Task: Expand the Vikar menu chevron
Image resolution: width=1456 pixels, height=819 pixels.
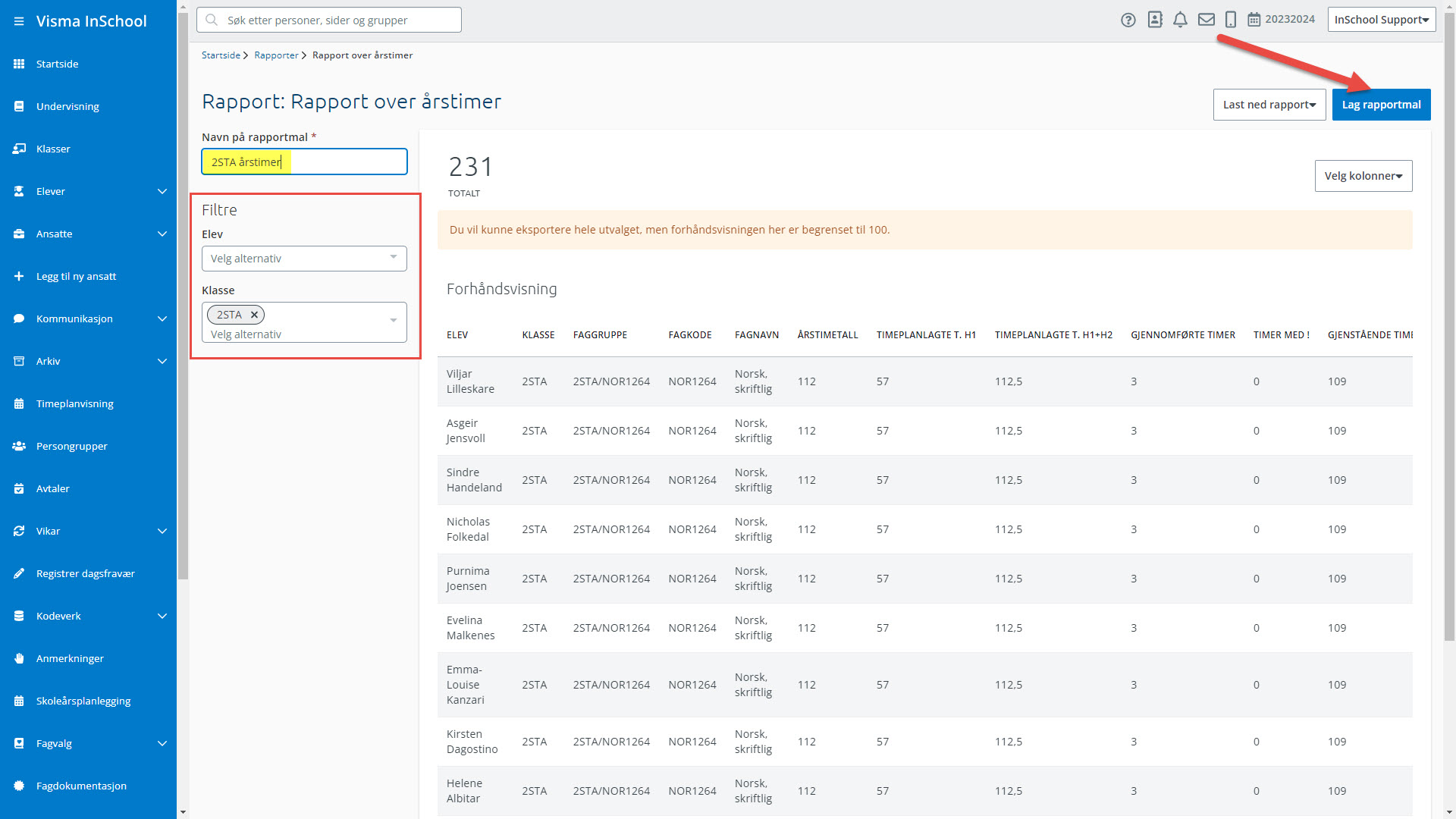Action: pos(162,531)
